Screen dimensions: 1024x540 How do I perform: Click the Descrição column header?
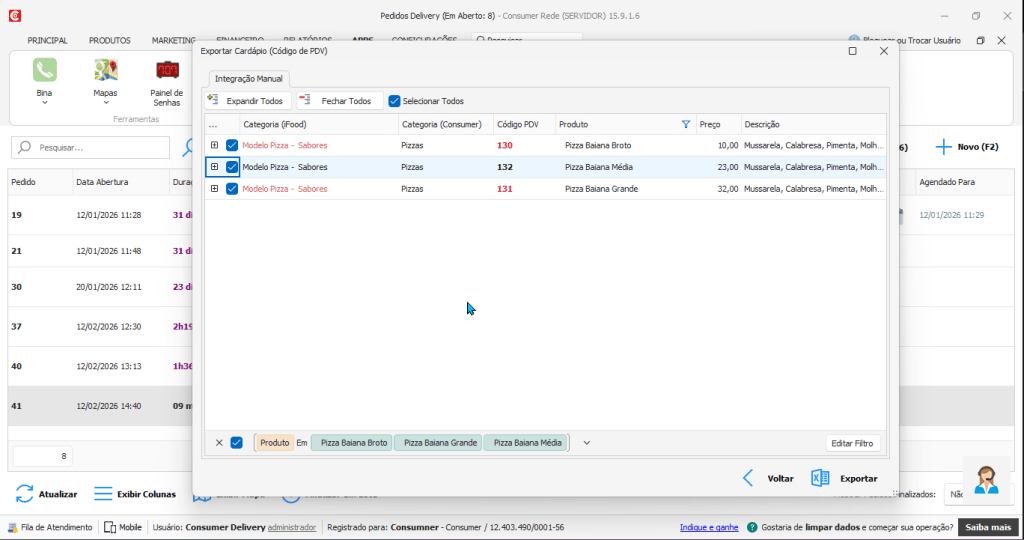(x=814, y=124)
